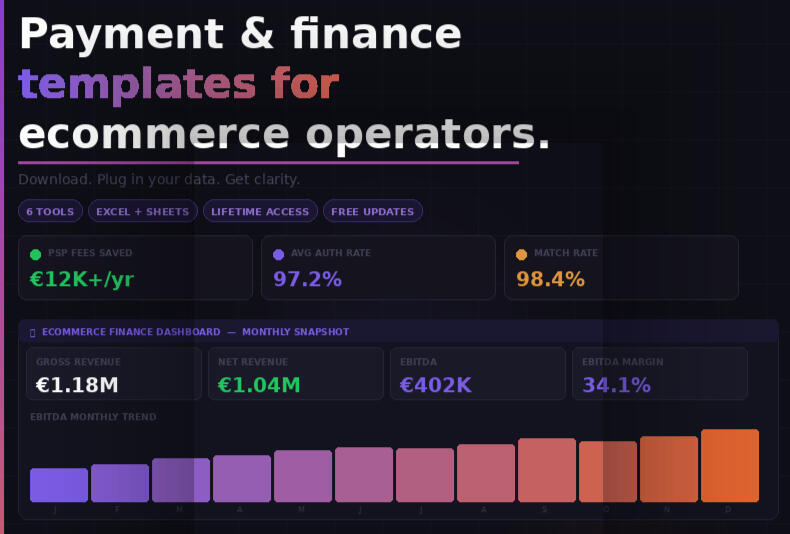This screenshot has height=534, width=790.
Task: Click the green dot beside PSP Fees Saved
Action: tap(36, 254)
